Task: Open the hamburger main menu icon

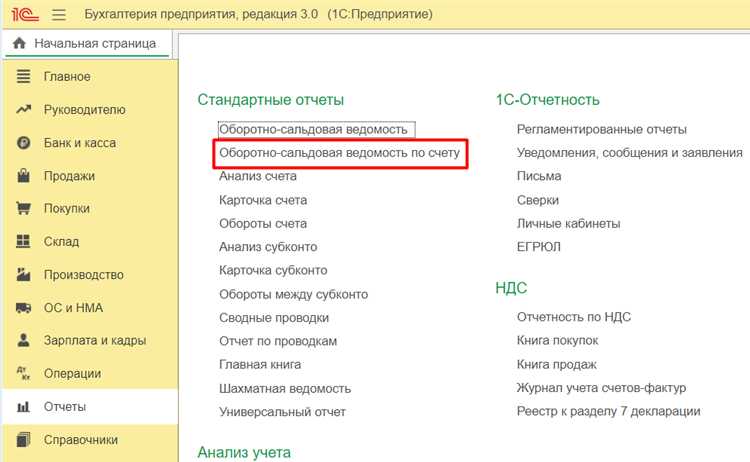Action: (x=59, y=14)
